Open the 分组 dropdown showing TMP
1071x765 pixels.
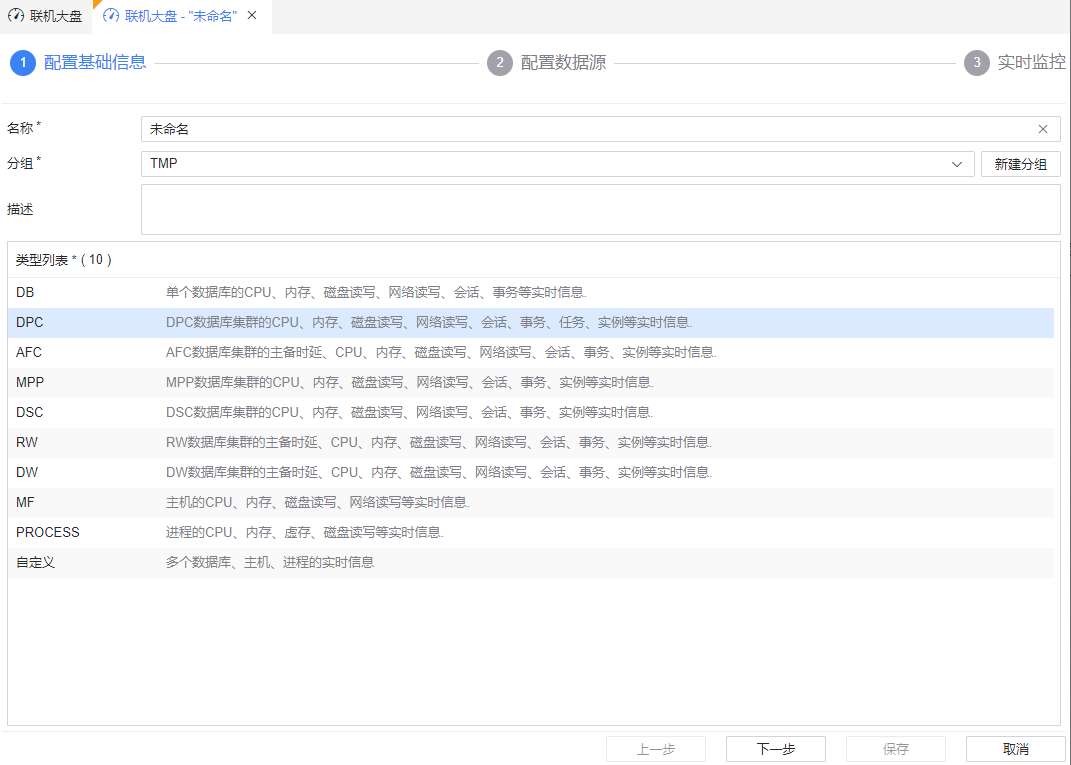[x=557, y=164]
